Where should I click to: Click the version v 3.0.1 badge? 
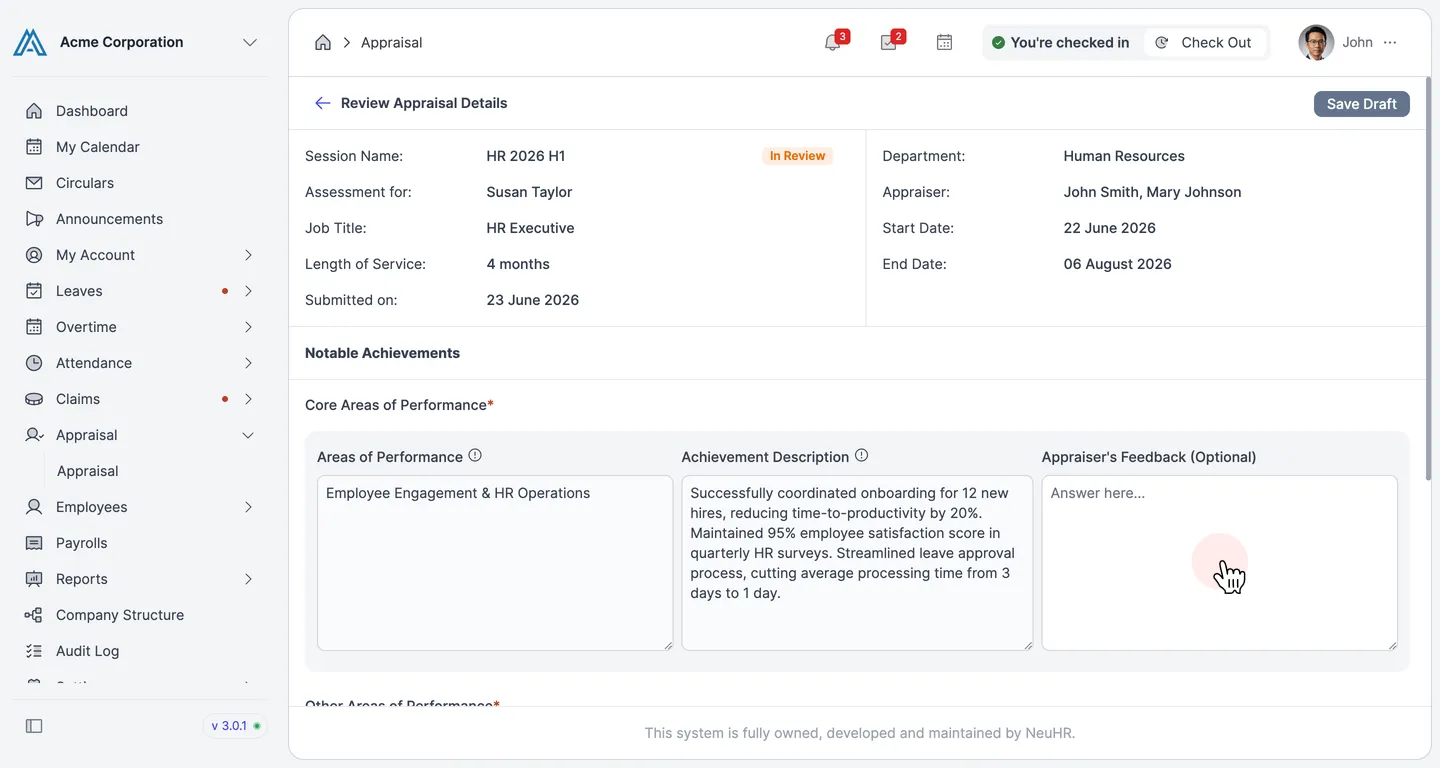(x=235, y=726)
